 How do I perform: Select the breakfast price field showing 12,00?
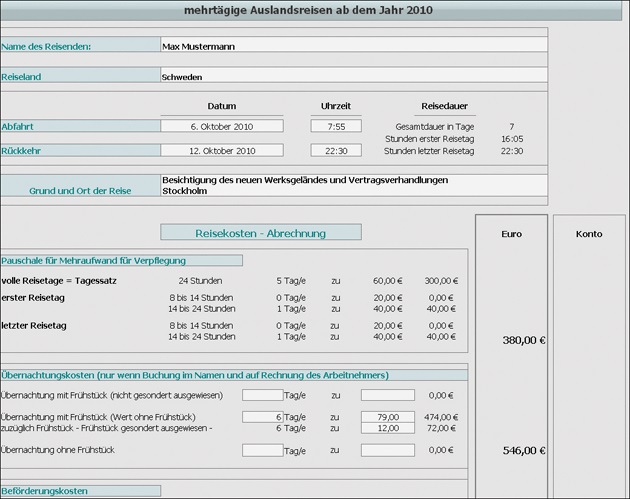click(x=387, y=428)
